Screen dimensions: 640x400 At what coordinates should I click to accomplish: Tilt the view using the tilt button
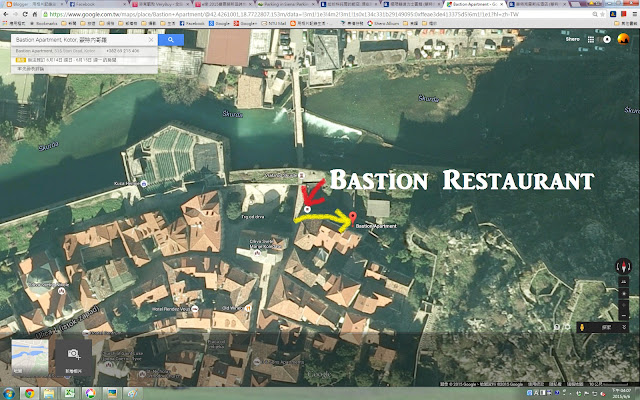click(x=624, y=282)
